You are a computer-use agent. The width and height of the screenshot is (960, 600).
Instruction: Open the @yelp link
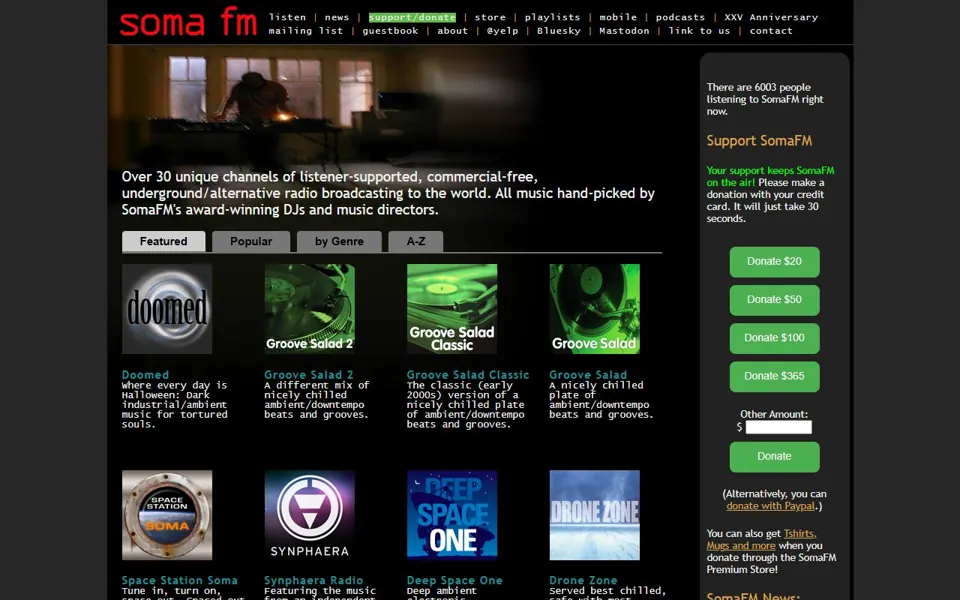[502, 31]
